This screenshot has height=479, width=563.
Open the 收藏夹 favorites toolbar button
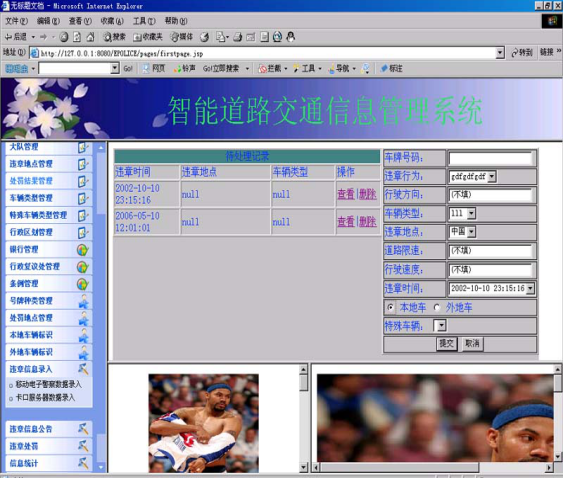point(148,37)
